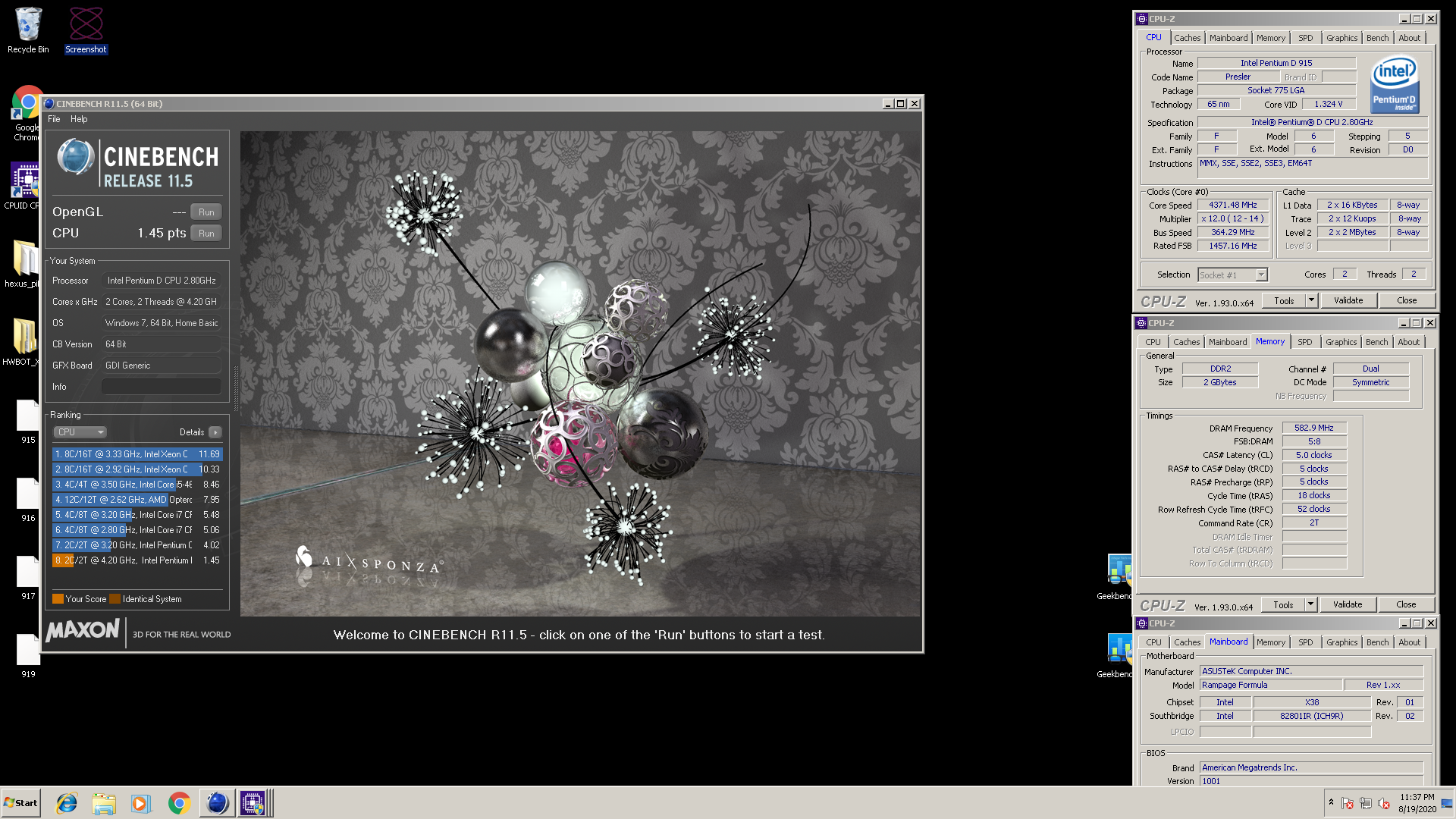Run the CPU benchmark in Cinebench
Image resolution: width=1456 pixels, height=819 pixels.
click(206, 234)
